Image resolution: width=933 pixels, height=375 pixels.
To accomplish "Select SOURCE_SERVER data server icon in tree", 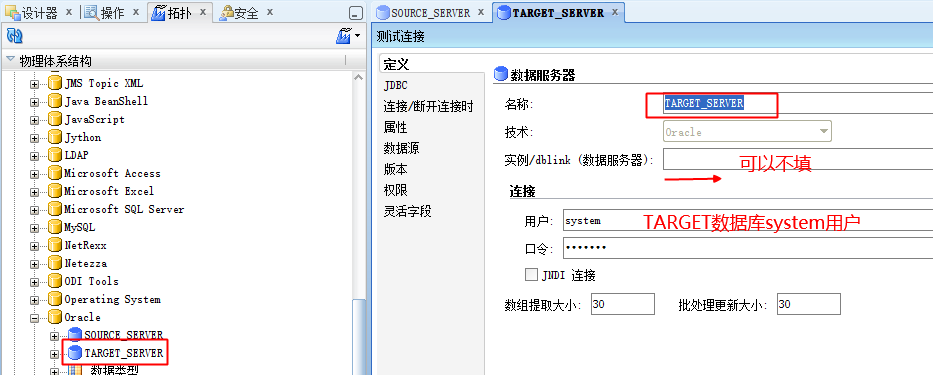I will pyautogui.click(x=75, y=335).
